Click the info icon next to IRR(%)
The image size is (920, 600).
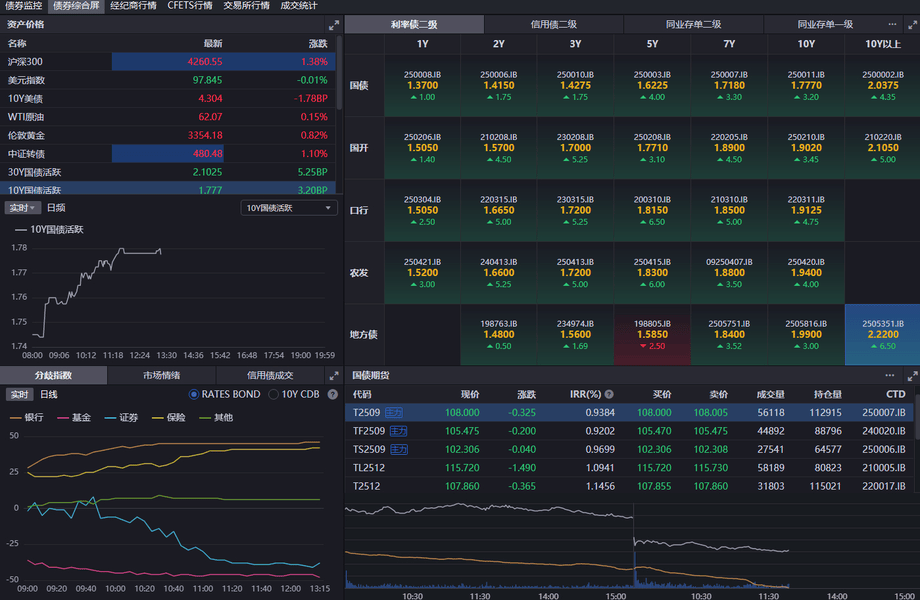tap(609, 394)
